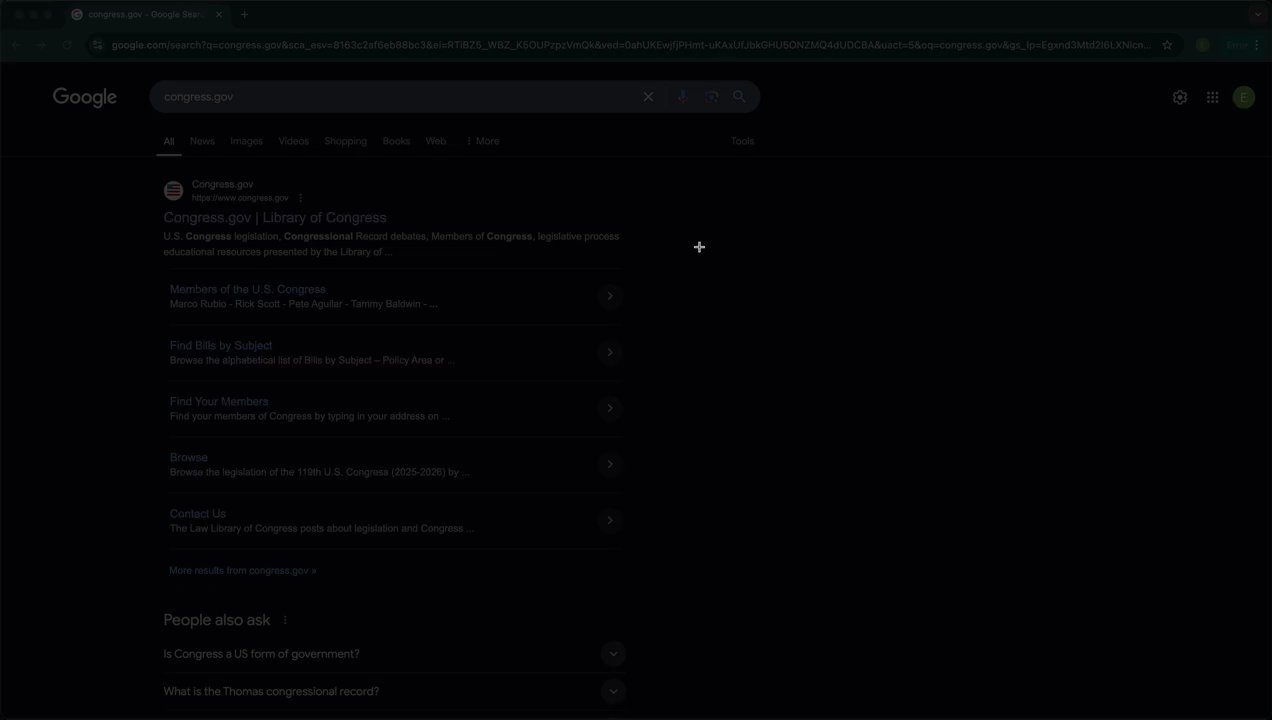Click the Congress.gov site favicon
Image resolution: width=1272 pixels, height=720 pixels.
click(x=174, y=190)
